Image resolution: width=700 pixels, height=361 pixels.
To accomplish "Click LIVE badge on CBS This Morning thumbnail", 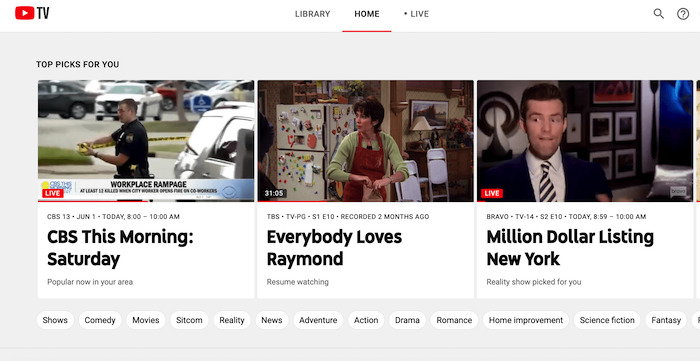I will pos(53,193).
